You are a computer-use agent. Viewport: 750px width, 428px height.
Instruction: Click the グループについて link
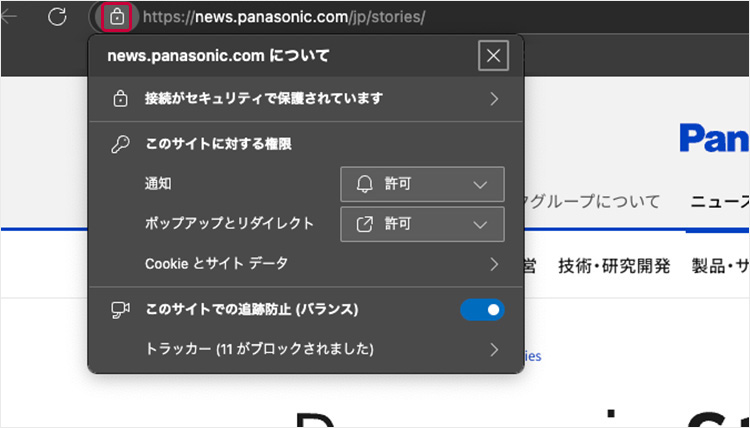pyautogui.click(x=592, y=201)
